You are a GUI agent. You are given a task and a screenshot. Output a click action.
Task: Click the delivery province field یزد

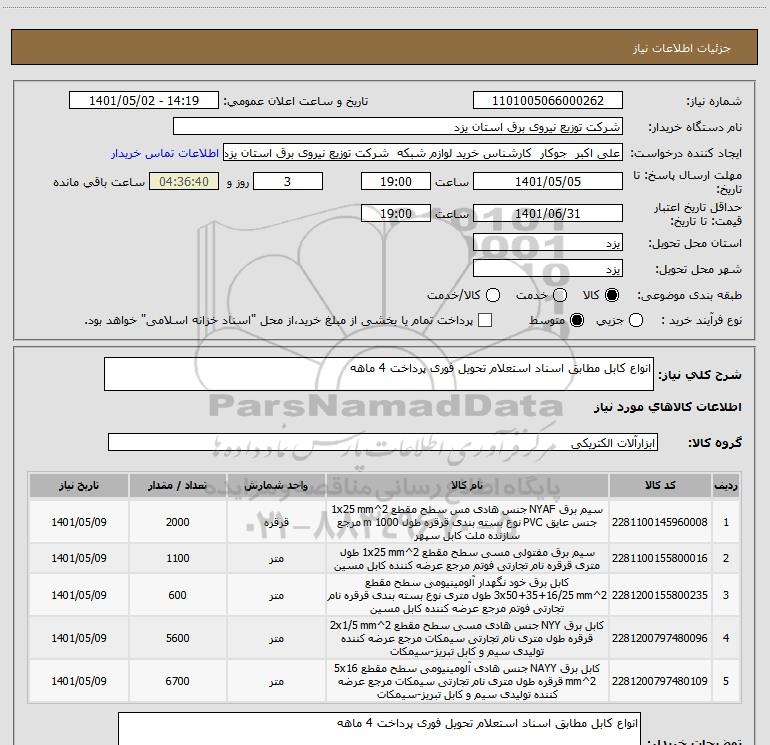[x=548, y=243]
